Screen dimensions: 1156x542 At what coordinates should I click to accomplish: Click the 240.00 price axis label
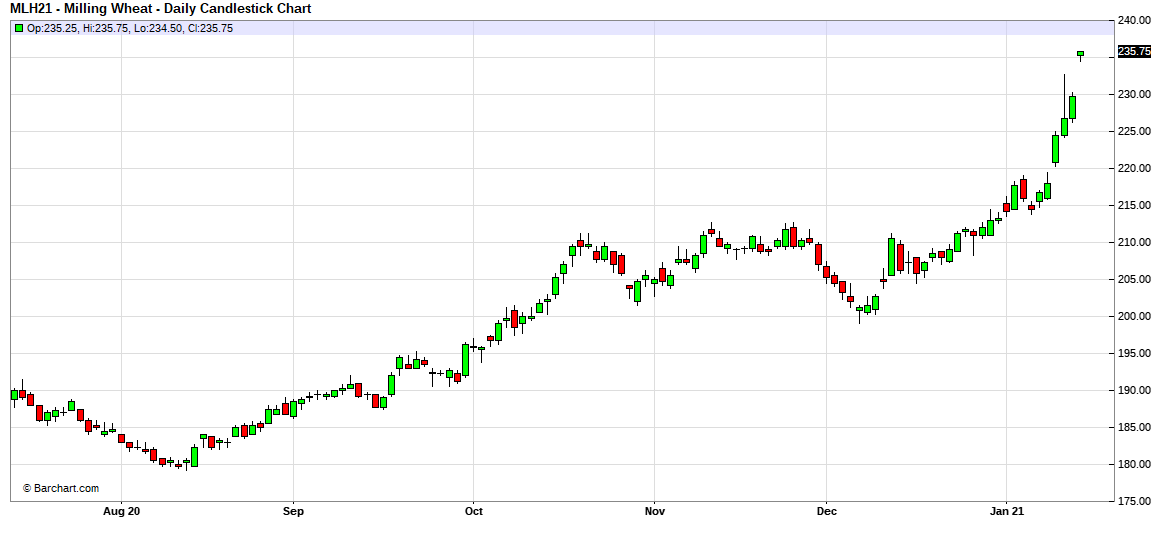[x=1135, y=21]
